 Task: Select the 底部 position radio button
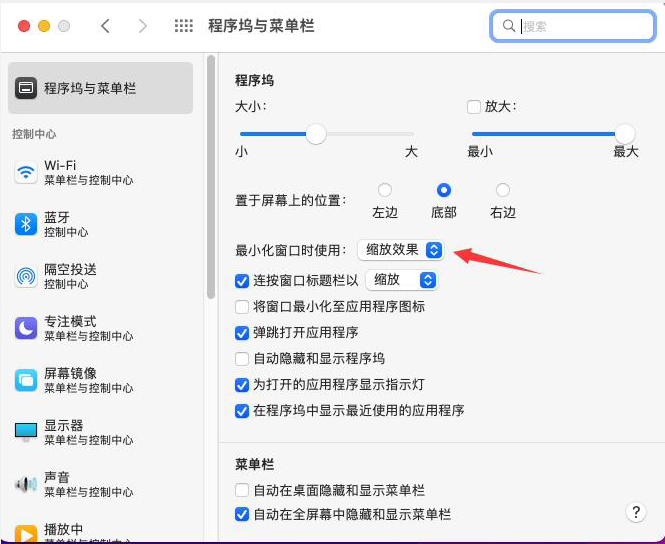point(444,190)
